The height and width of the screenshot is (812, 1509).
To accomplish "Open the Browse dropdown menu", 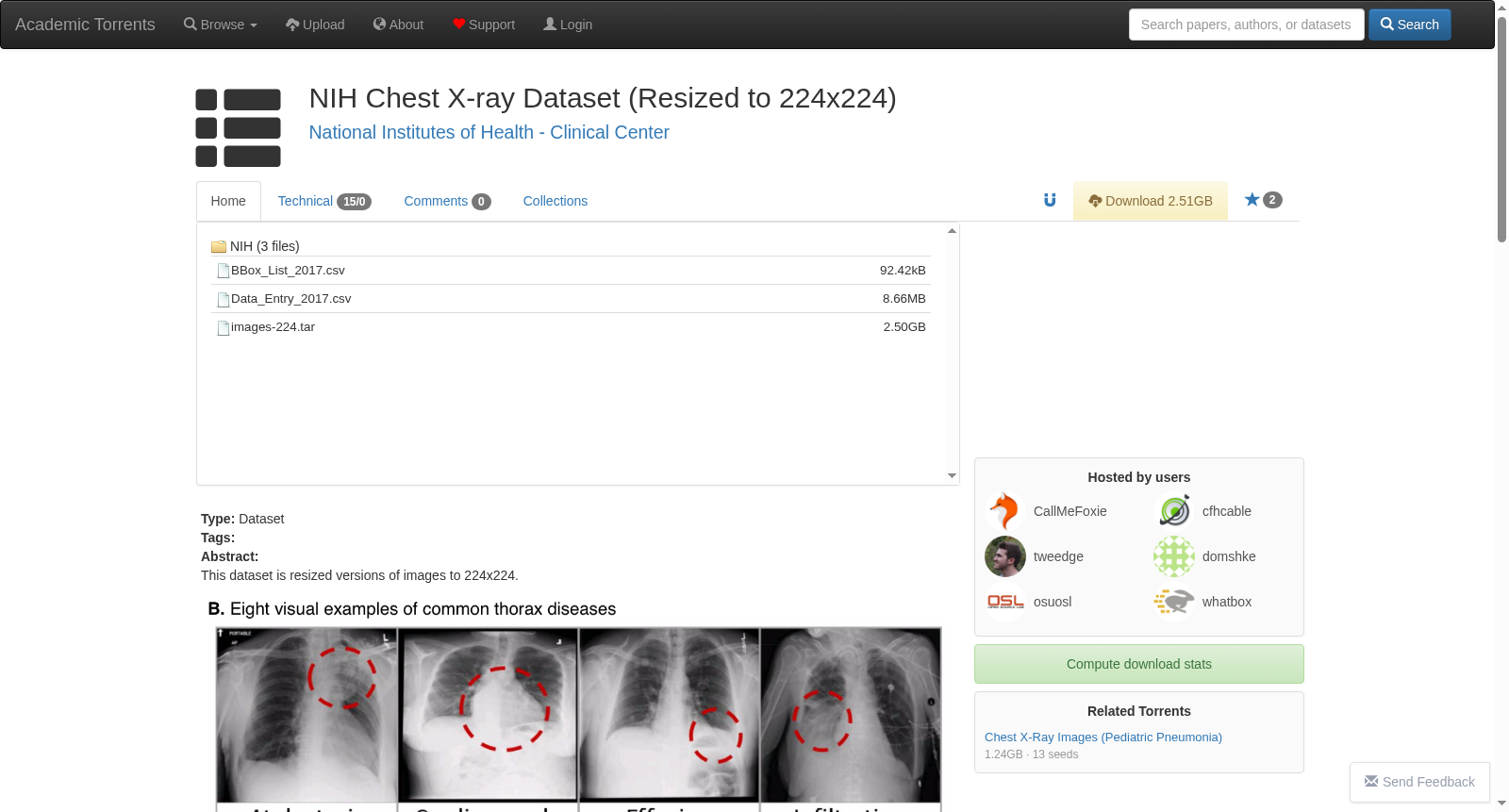I will pyautogui.click(x=221, y=25).
